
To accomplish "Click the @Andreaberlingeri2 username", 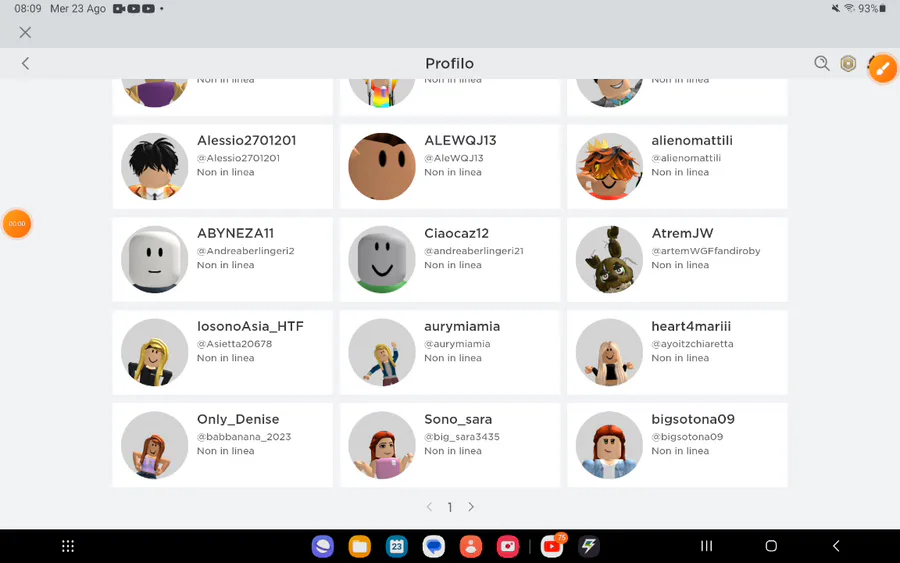I will click(x=246, y=251).
